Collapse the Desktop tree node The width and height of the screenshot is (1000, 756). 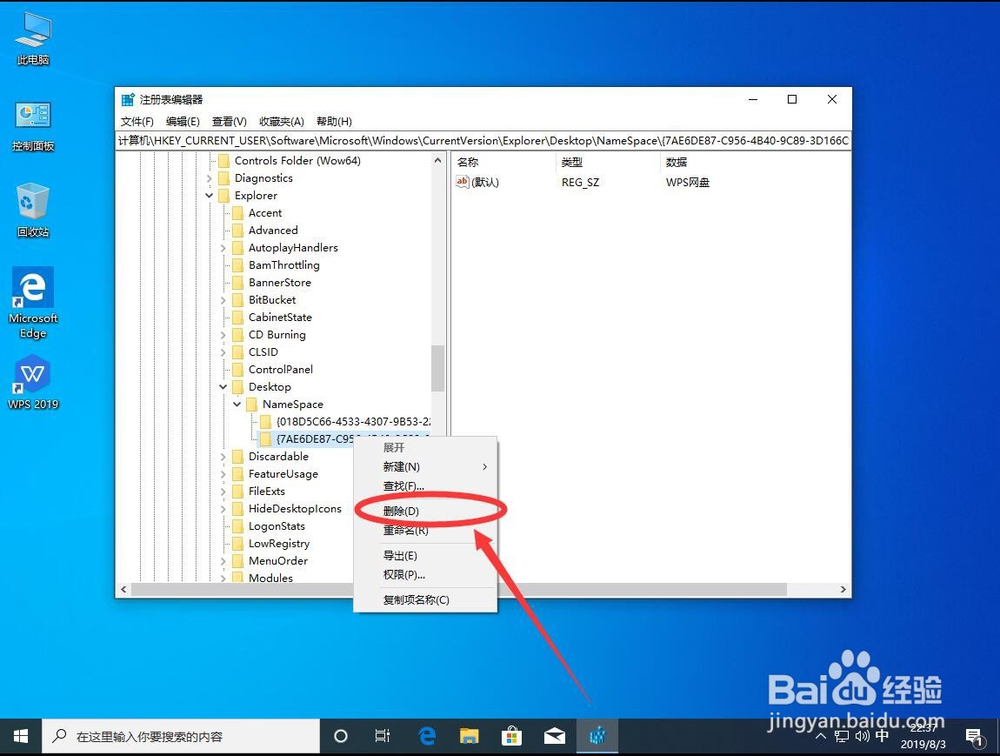pyautogui.click(x=223, y=387)
